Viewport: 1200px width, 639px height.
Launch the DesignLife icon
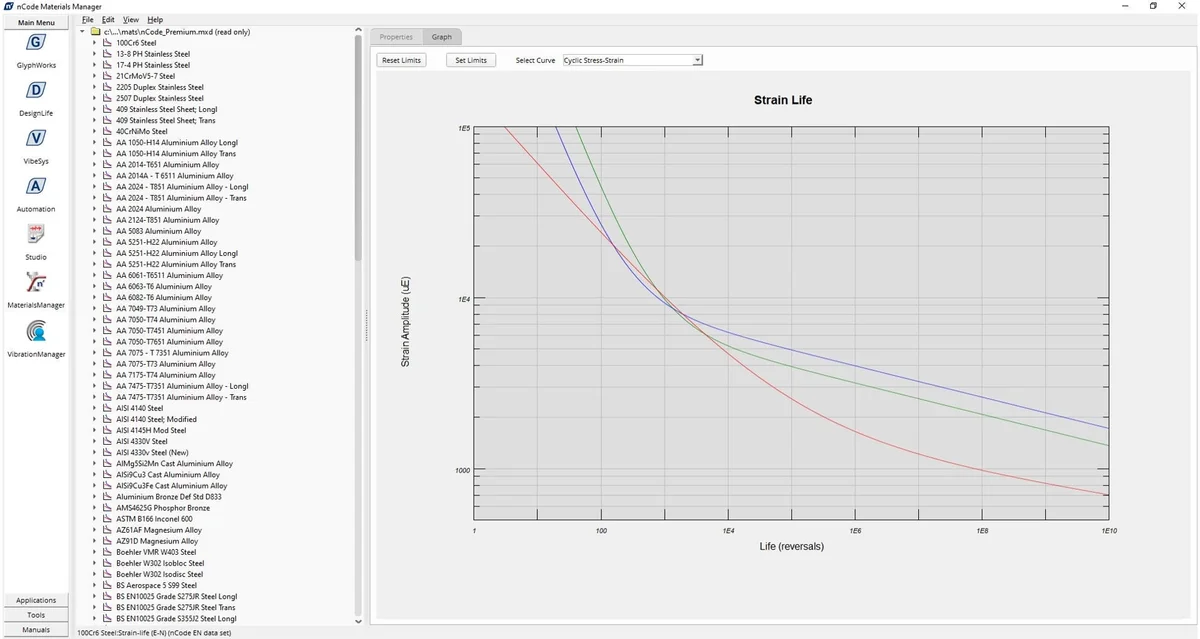[x=36, y=91]
